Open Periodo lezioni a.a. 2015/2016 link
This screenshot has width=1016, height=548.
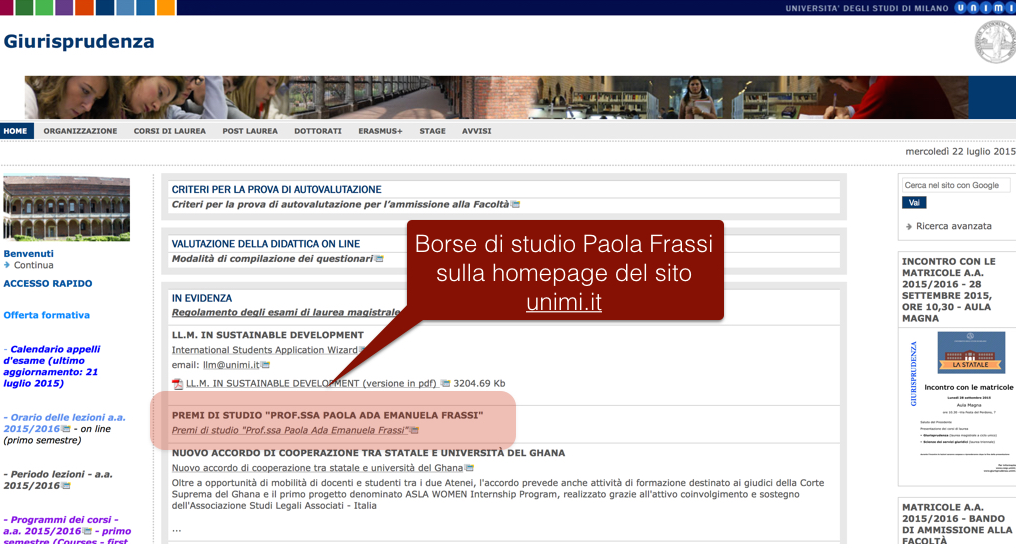[x=58, y=479]
